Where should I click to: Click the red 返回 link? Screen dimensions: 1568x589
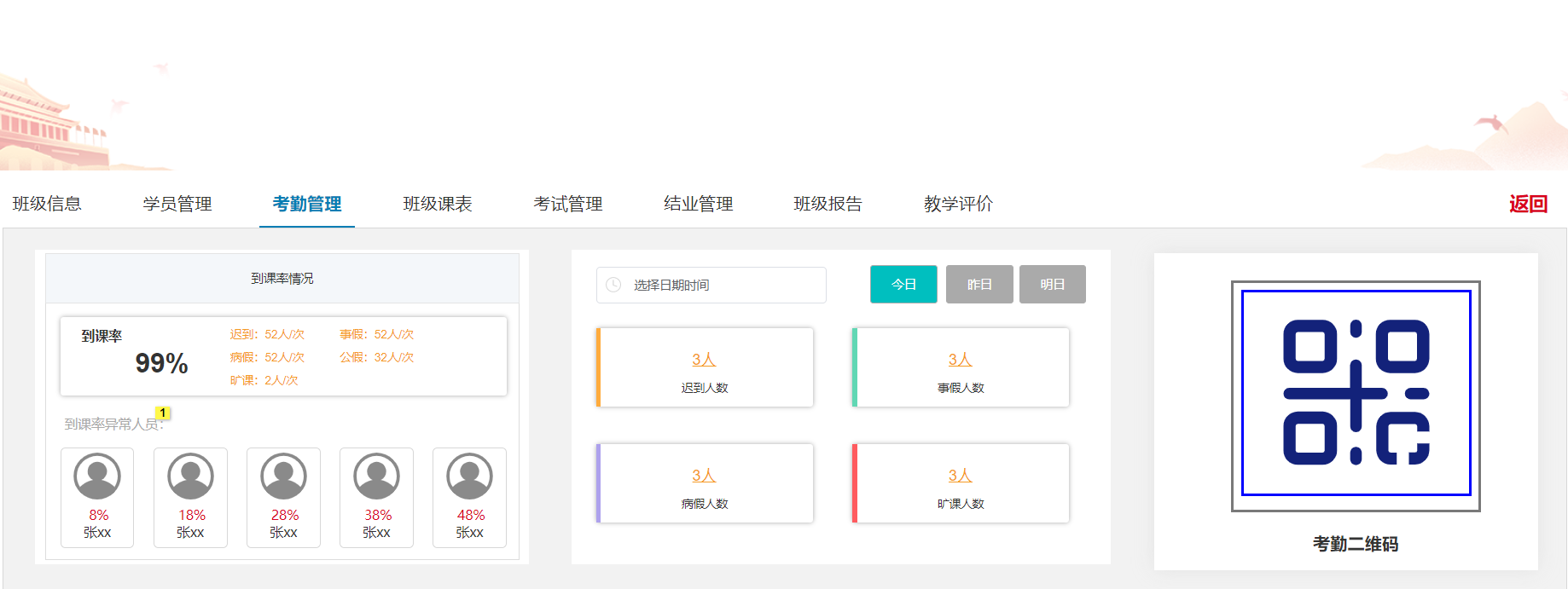pos(1527,204)
